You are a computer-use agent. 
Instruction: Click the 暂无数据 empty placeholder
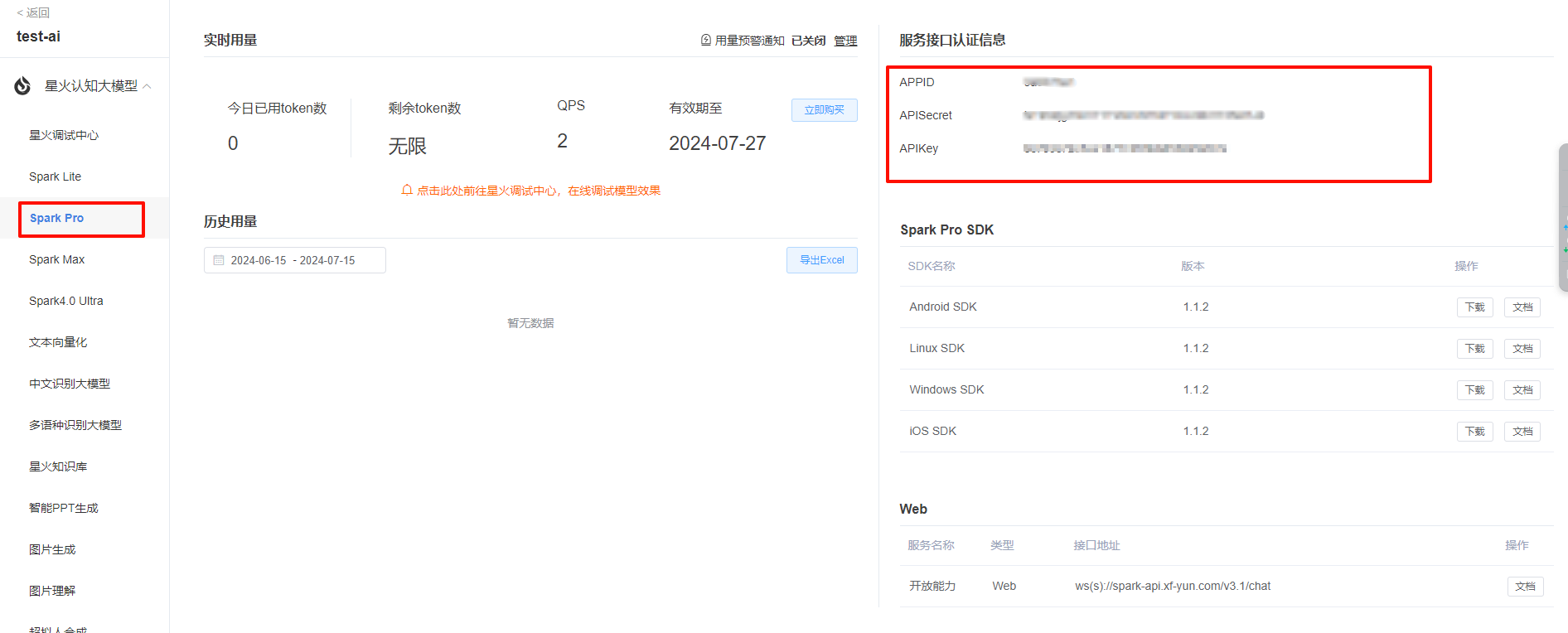[530, 323]
